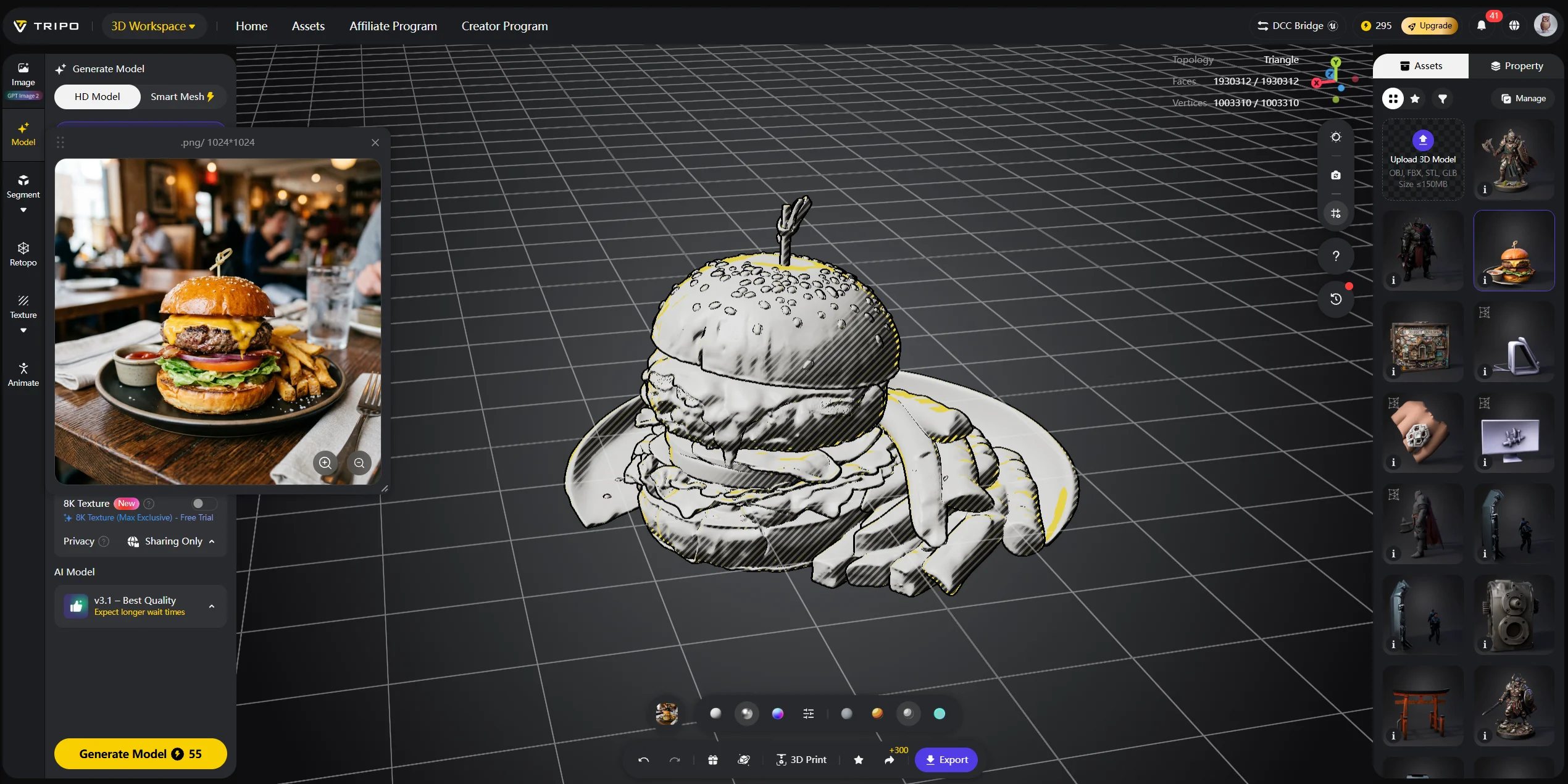Show favorite assets star filter
The image size is (1568, 784).
[x=1415, y=99]
